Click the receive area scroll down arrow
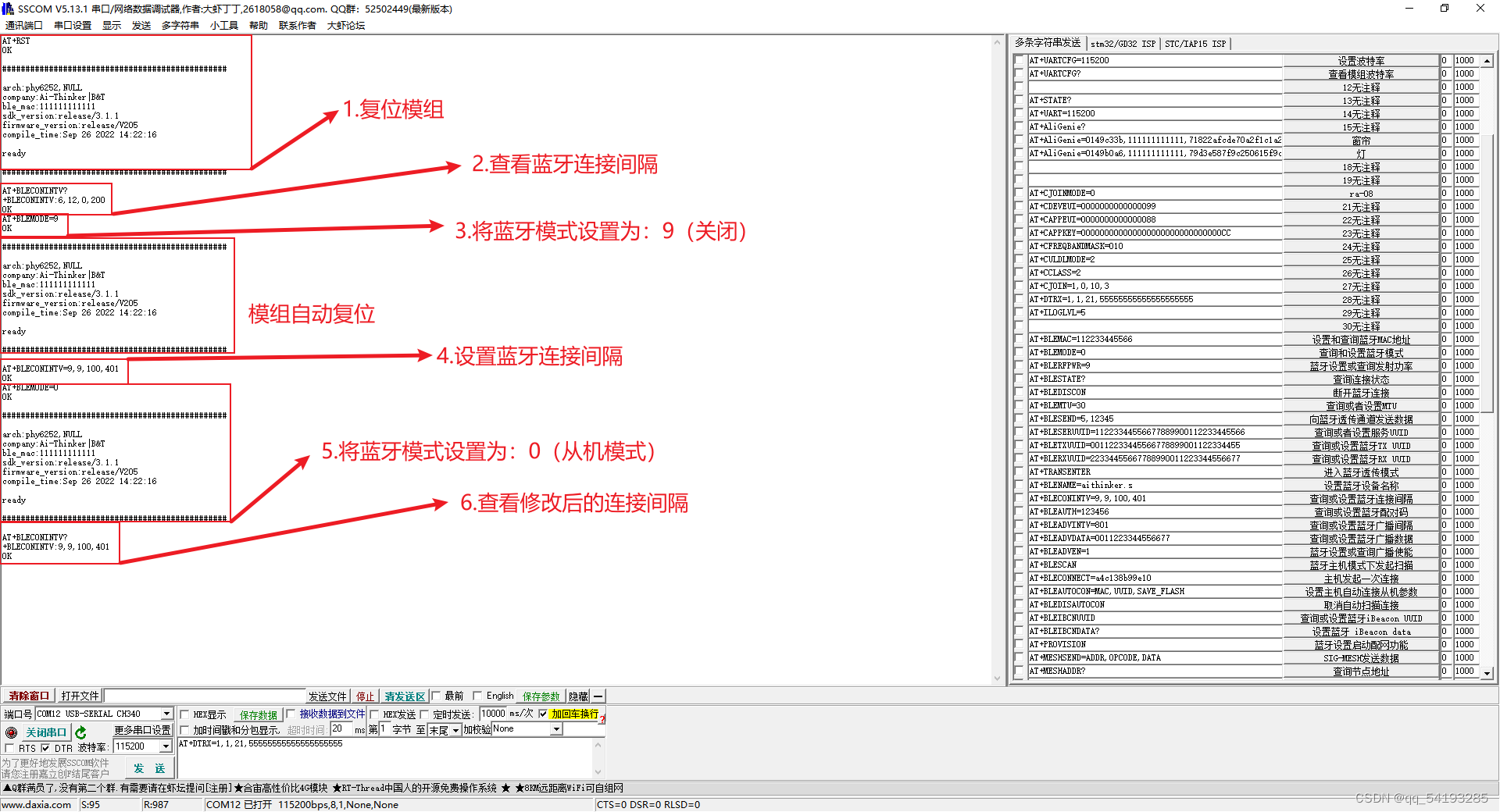This screenshot has width=1500, height=812. (997, 678)
